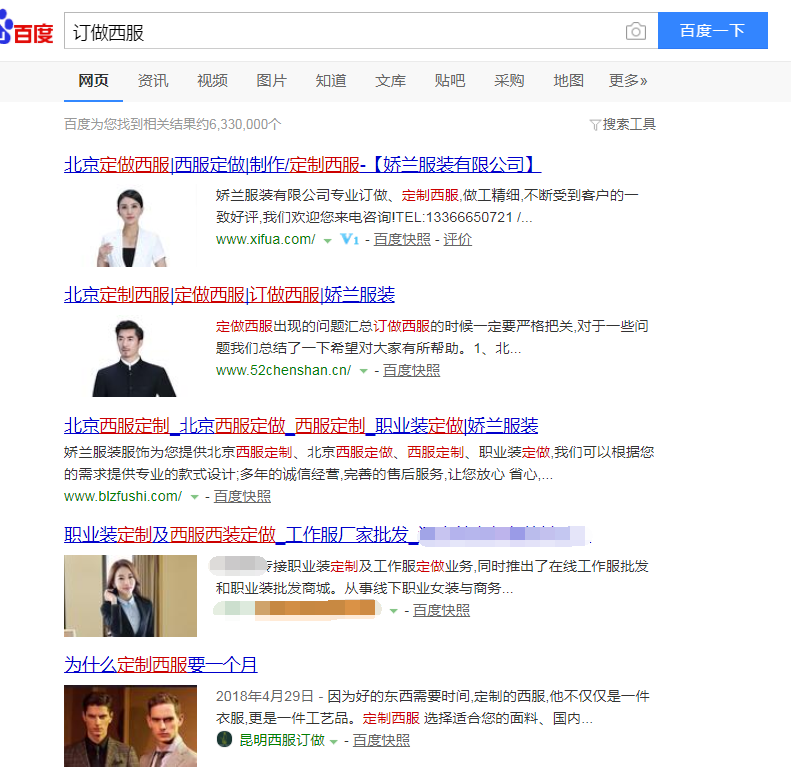Open 百度快照 for the 职业装定制 result
791x779 pixels.
click(x=441, y=610)
